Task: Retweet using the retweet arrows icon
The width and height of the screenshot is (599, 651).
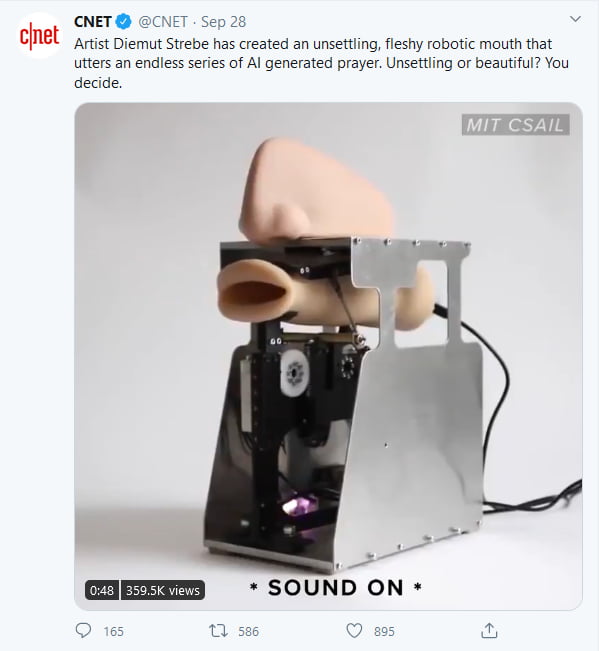Action: click(218, 631)
